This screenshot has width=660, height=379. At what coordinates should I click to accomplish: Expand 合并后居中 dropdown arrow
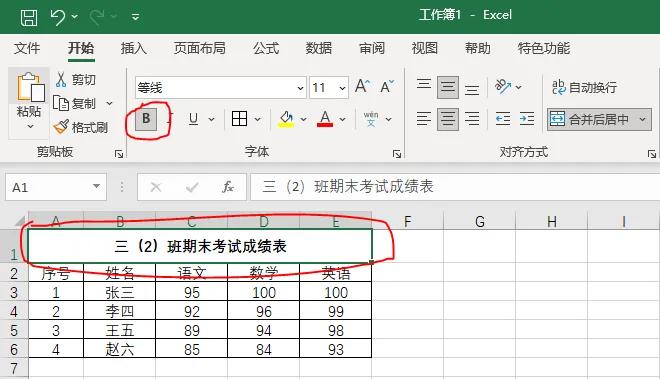click(x=642, y=119)
